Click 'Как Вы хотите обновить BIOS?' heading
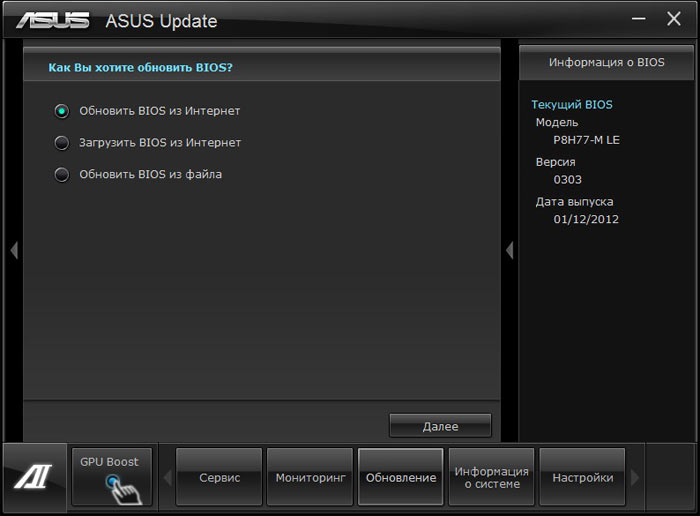This screenshot has width=700, height=516. coord(141,67)
